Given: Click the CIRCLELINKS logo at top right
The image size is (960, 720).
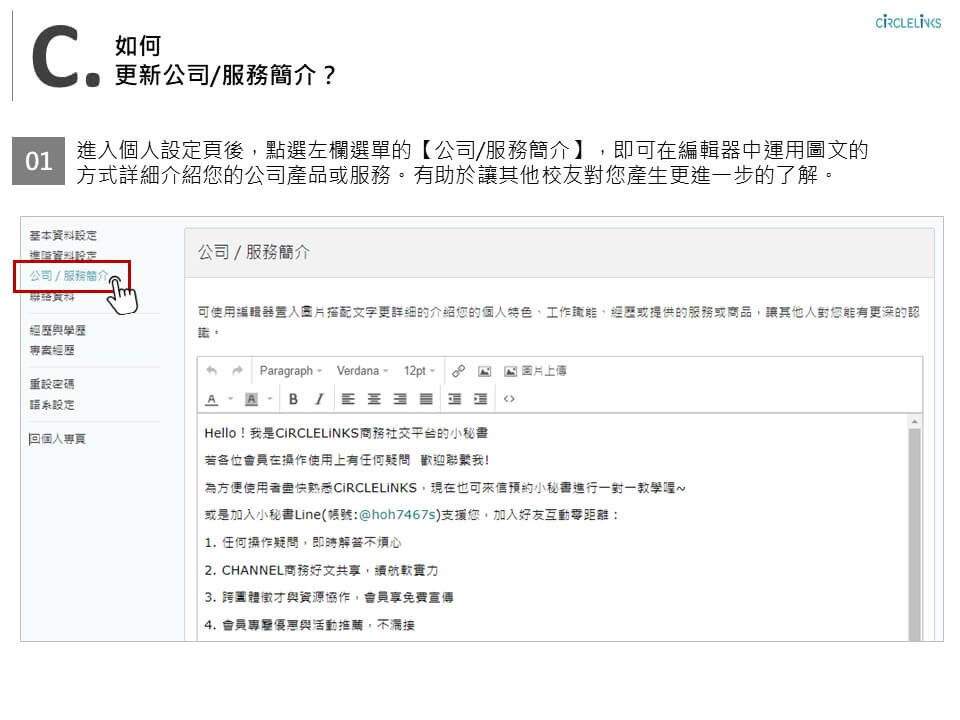Looking at the screenshot, I should coord(908,23).
